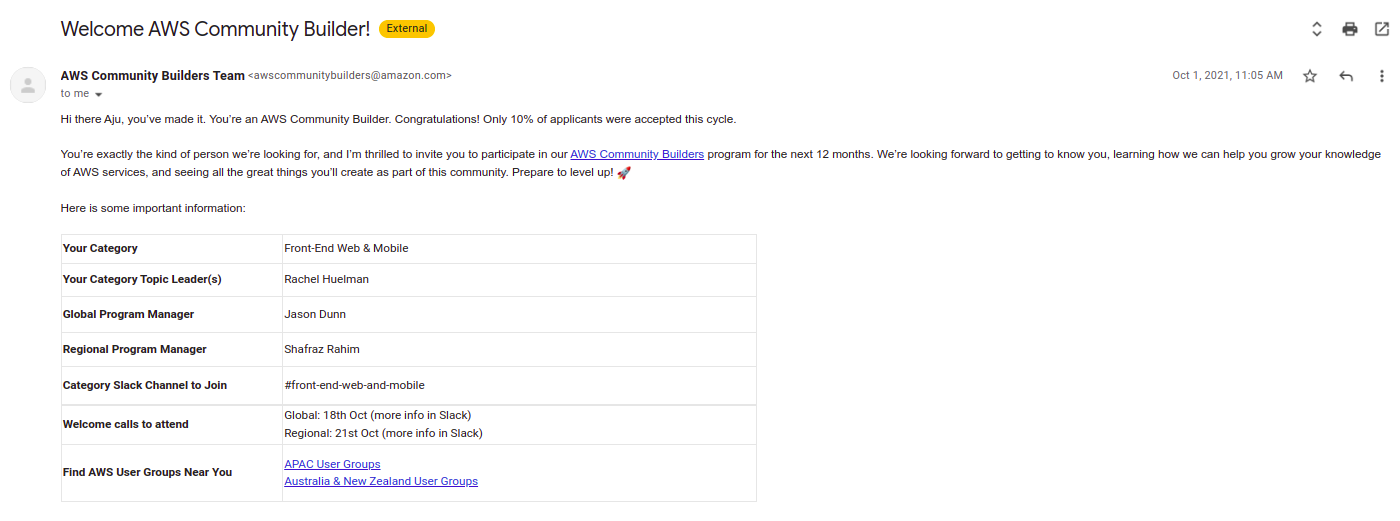1400x521 pixels.
Task: Open the email in a new window
Action: [x=1382, y=29]
